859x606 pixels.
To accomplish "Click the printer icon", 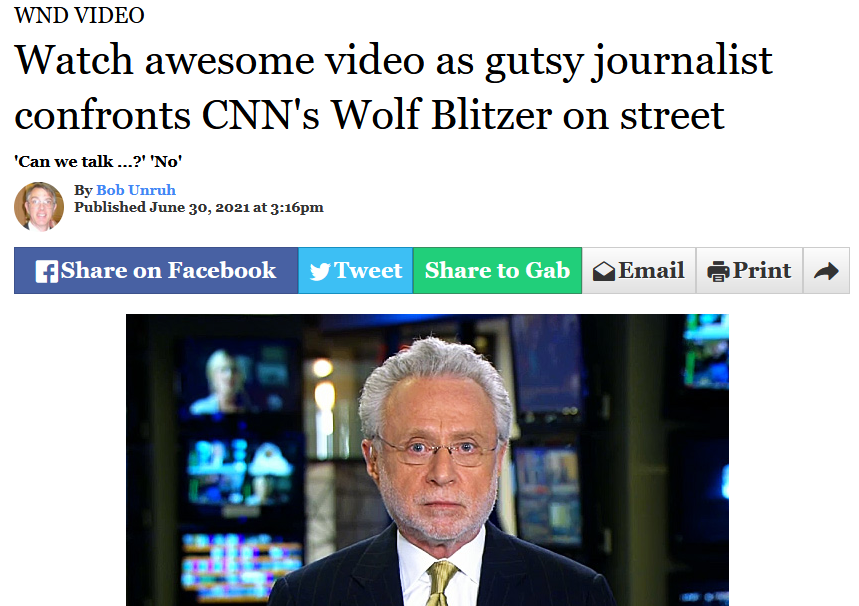I will [718, 271].
